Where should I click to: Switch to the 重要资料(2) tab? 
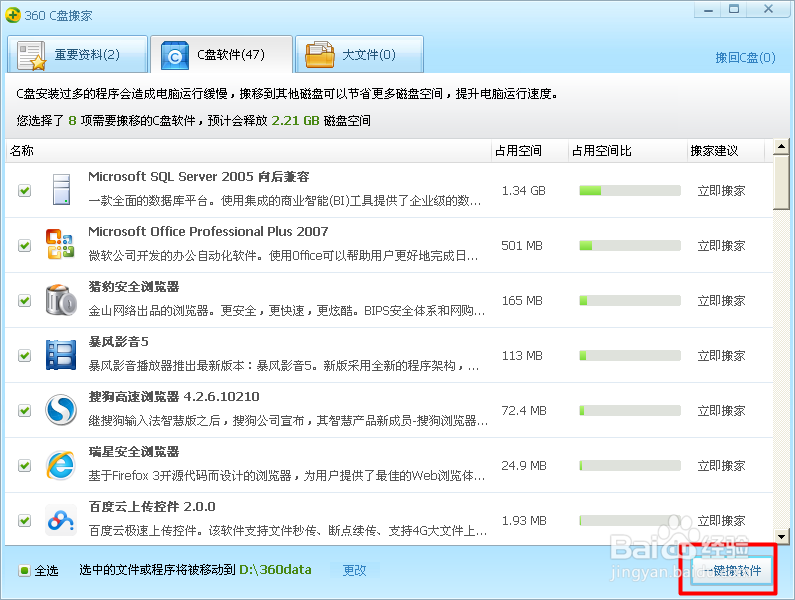pos(77,54)
